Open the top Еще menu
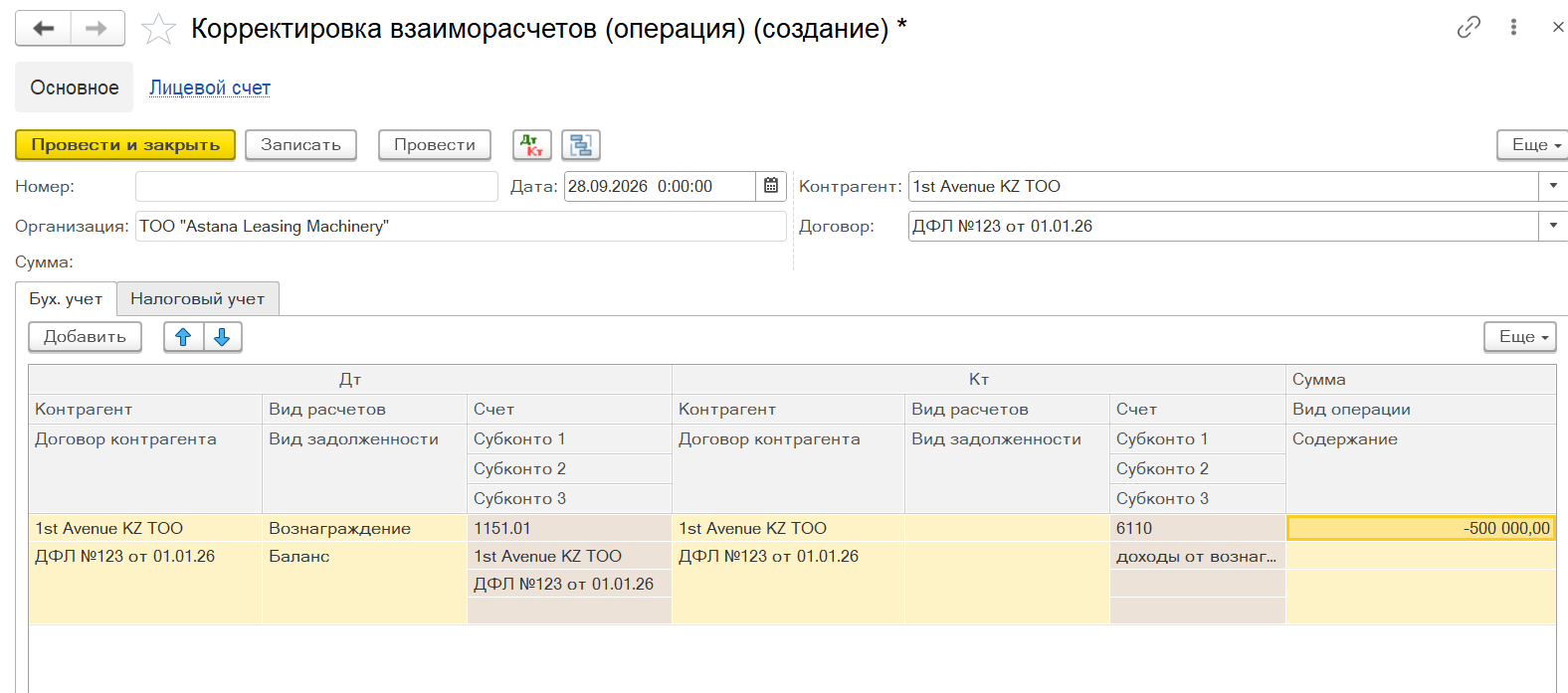 pyautogui.click(x=1532, y=145)
